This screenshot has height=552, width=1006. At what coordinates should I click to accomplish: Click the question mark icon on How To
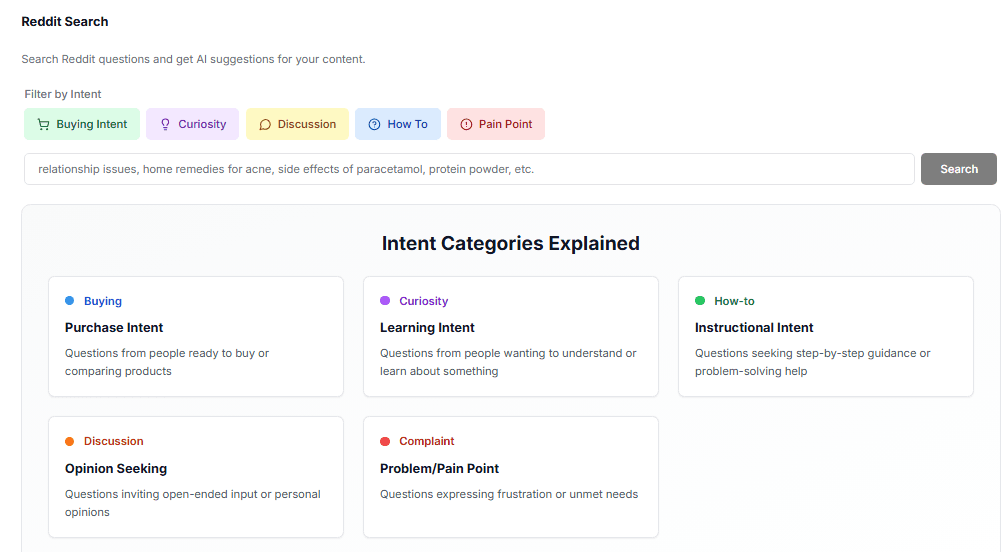tap(374, 125)
